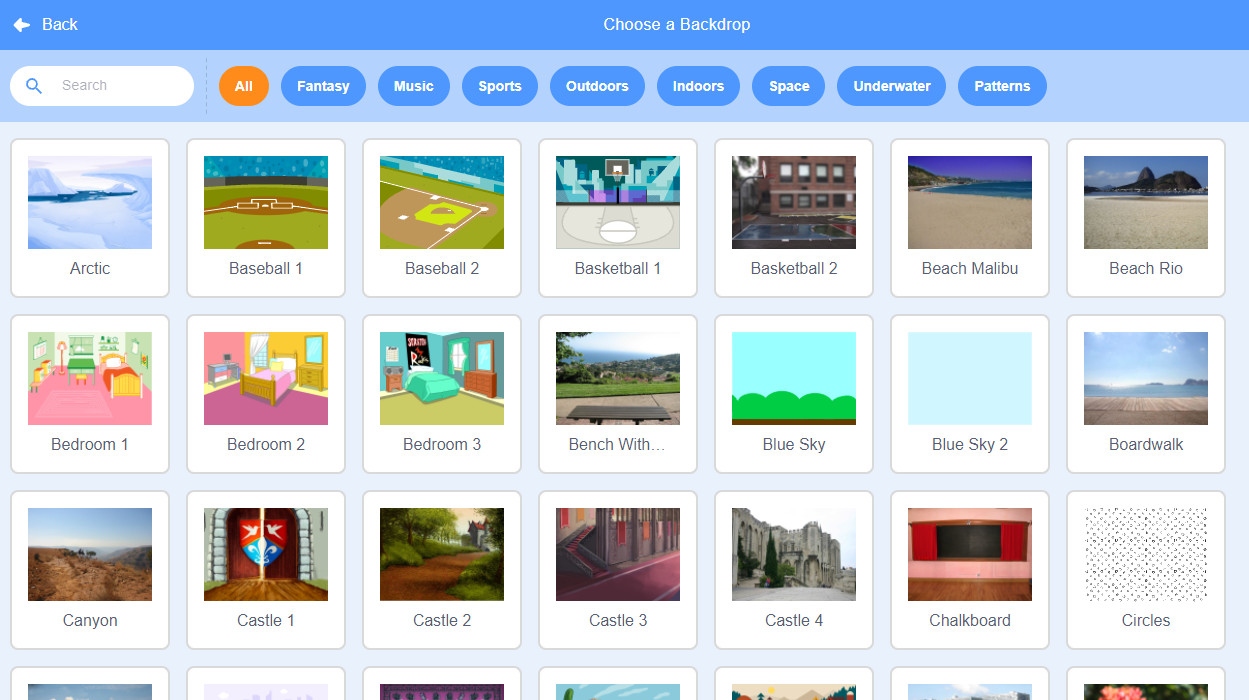Click the "Castle 2" label text

(x=442, y=621)
